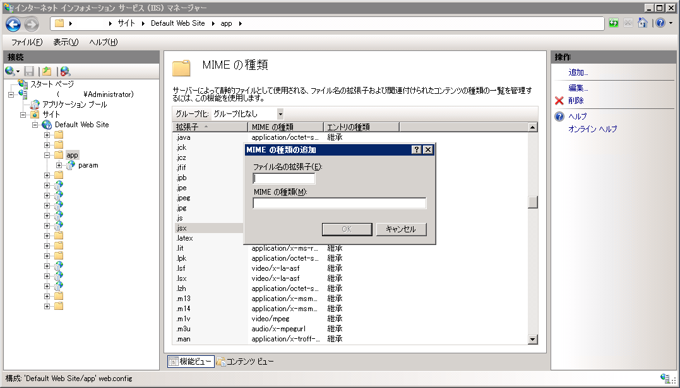
Task: Select the サイト folder icon
Action: tap(35, 114)
